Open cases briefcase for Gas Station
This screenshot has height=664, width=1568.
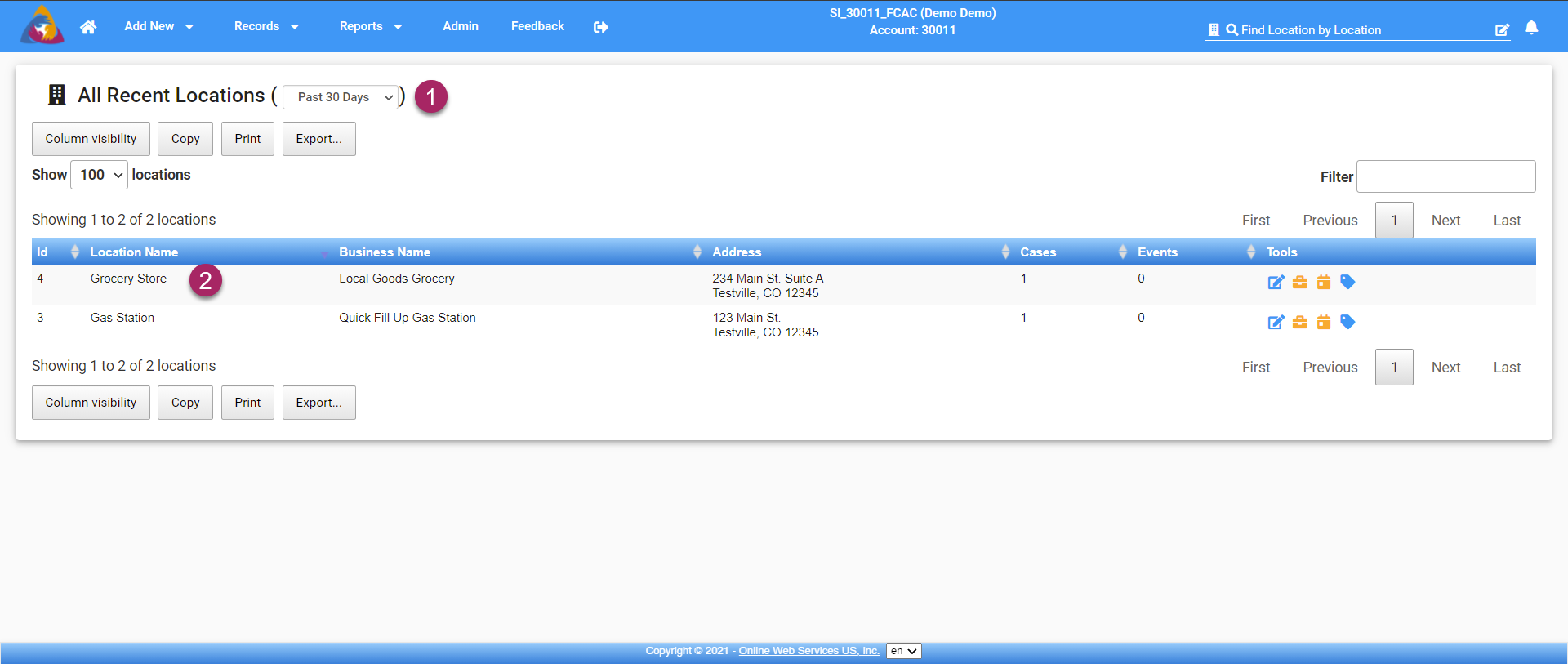pos(1300,323)
